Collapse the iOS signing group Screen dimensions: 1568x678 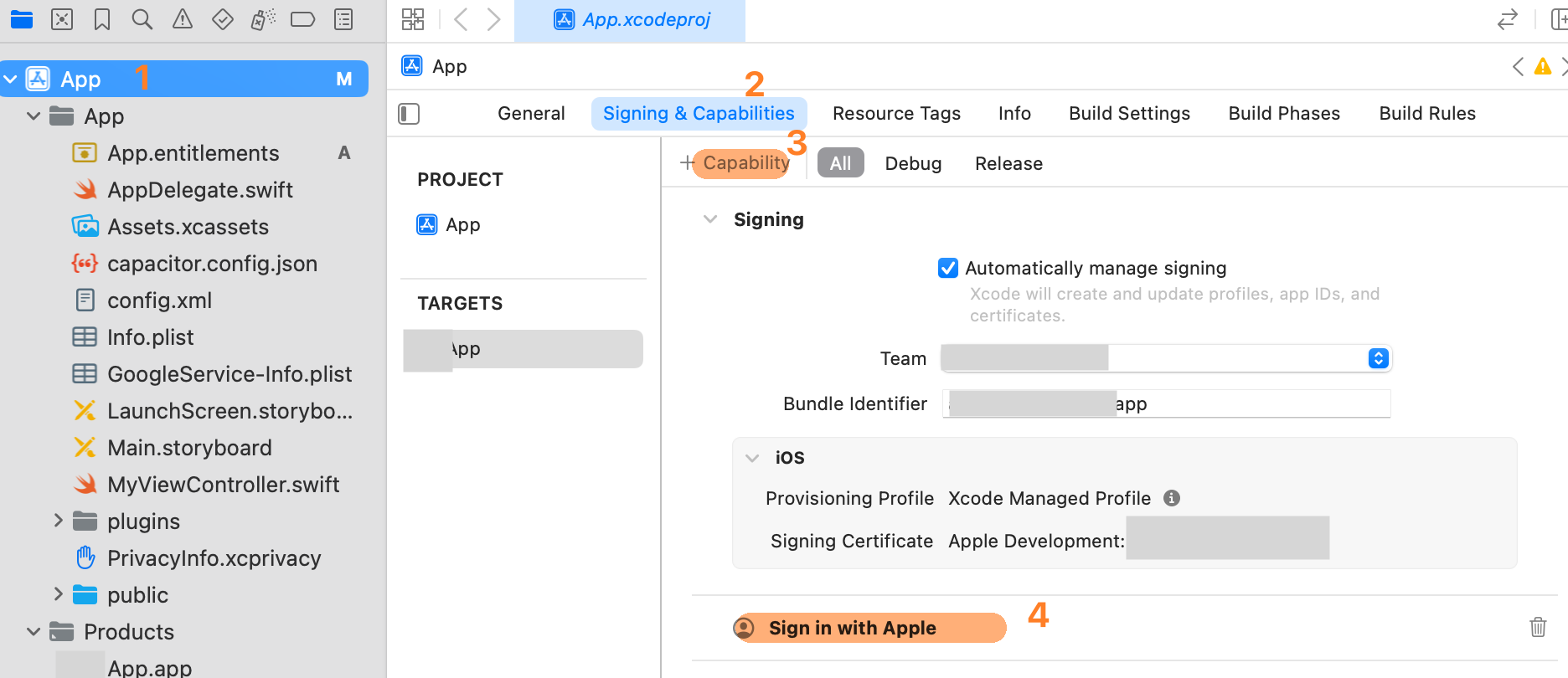pyautogui.click(x=752, y=458)
